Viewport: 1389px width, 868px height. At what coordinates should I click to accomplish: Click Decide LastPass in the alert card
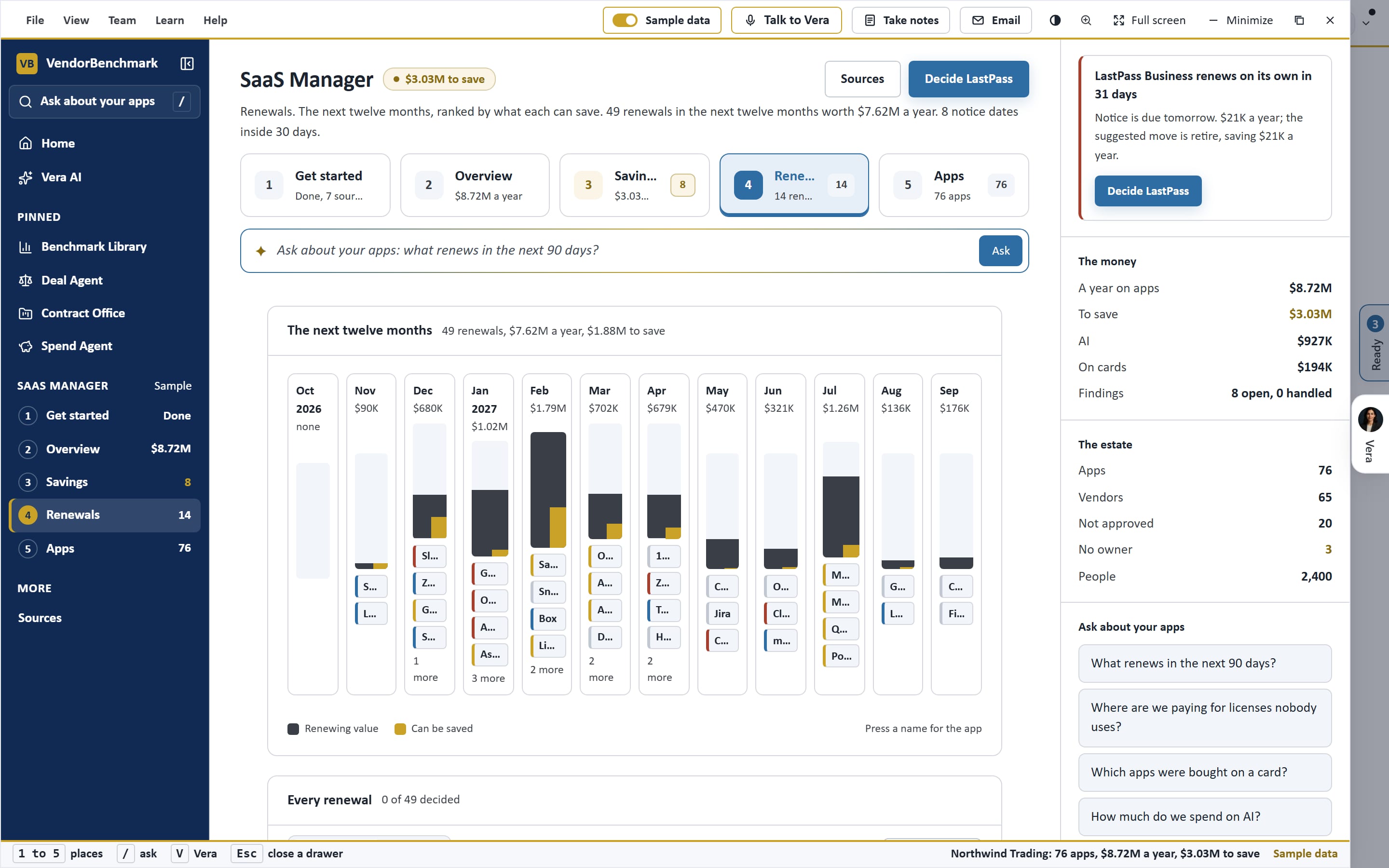(x=1148, y=190)
